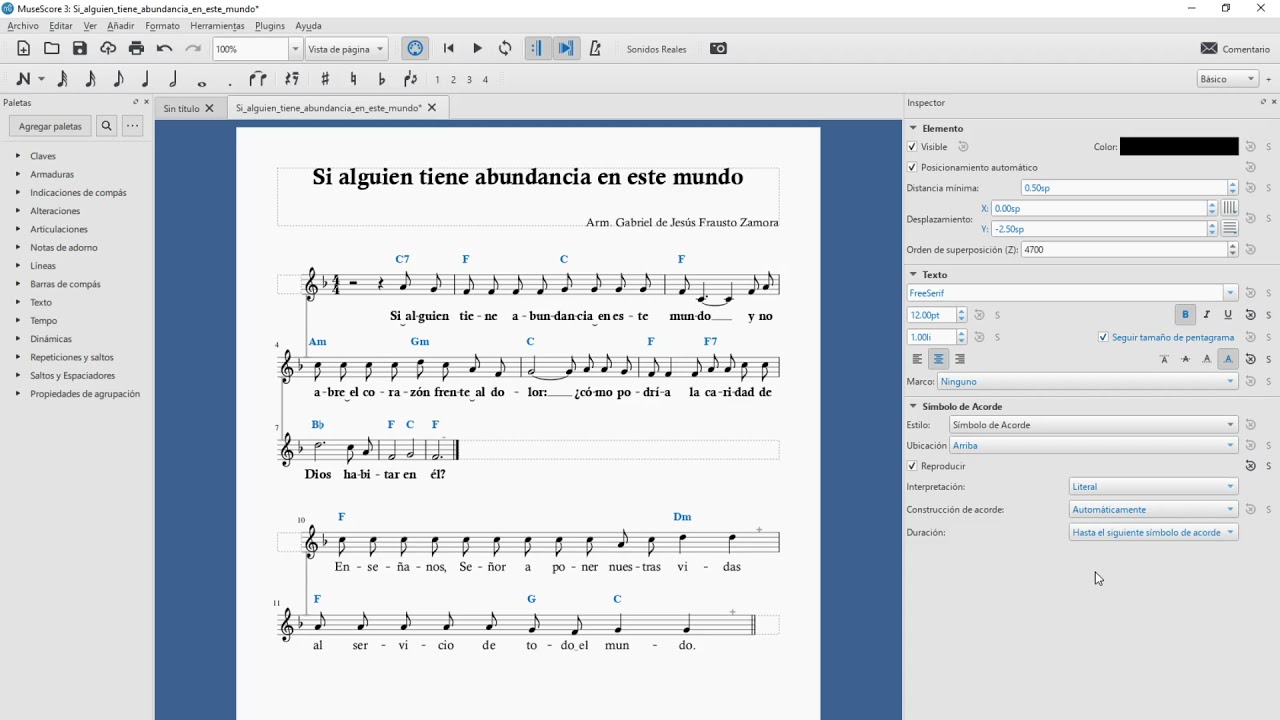1280x720 pixels.
Task: Open the Archivo menu
Action: 22,26
